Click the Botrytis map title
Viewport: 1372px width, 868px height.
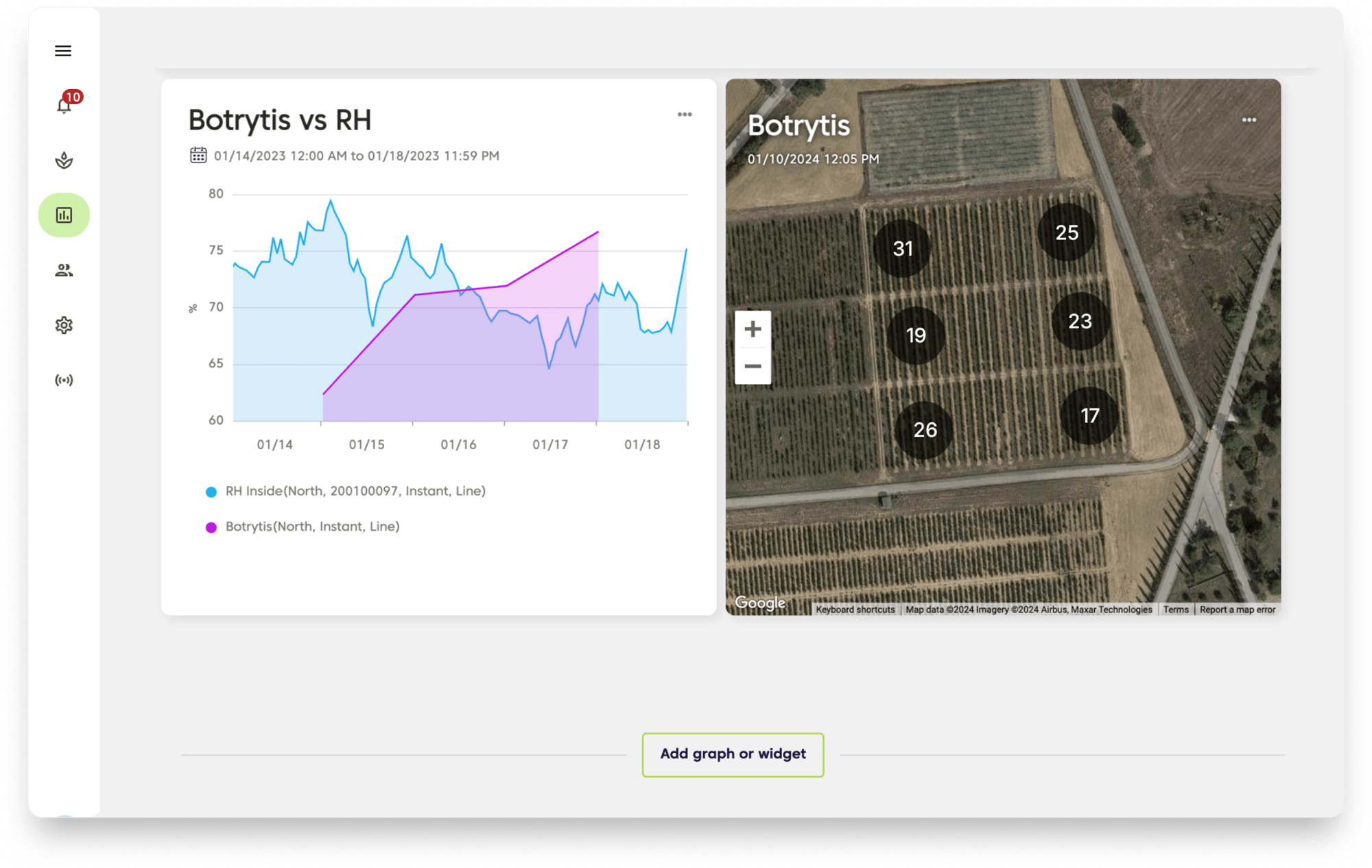799,125
